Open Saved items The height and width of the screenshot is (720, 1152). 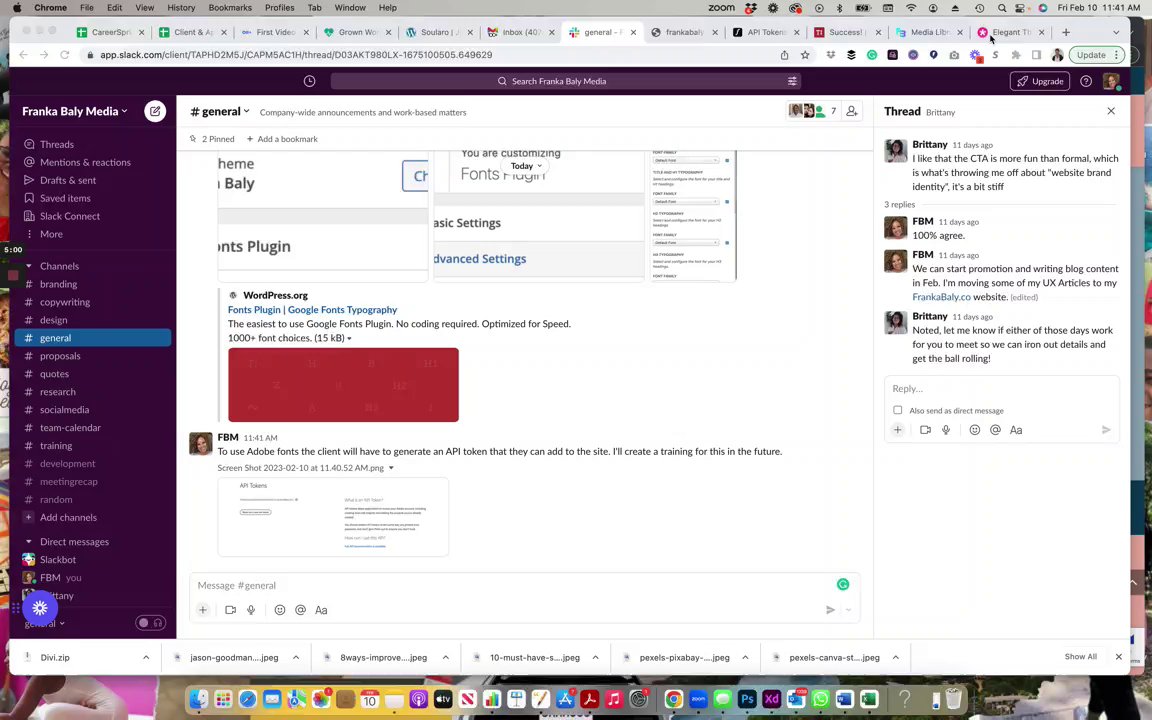pos(65,198)
